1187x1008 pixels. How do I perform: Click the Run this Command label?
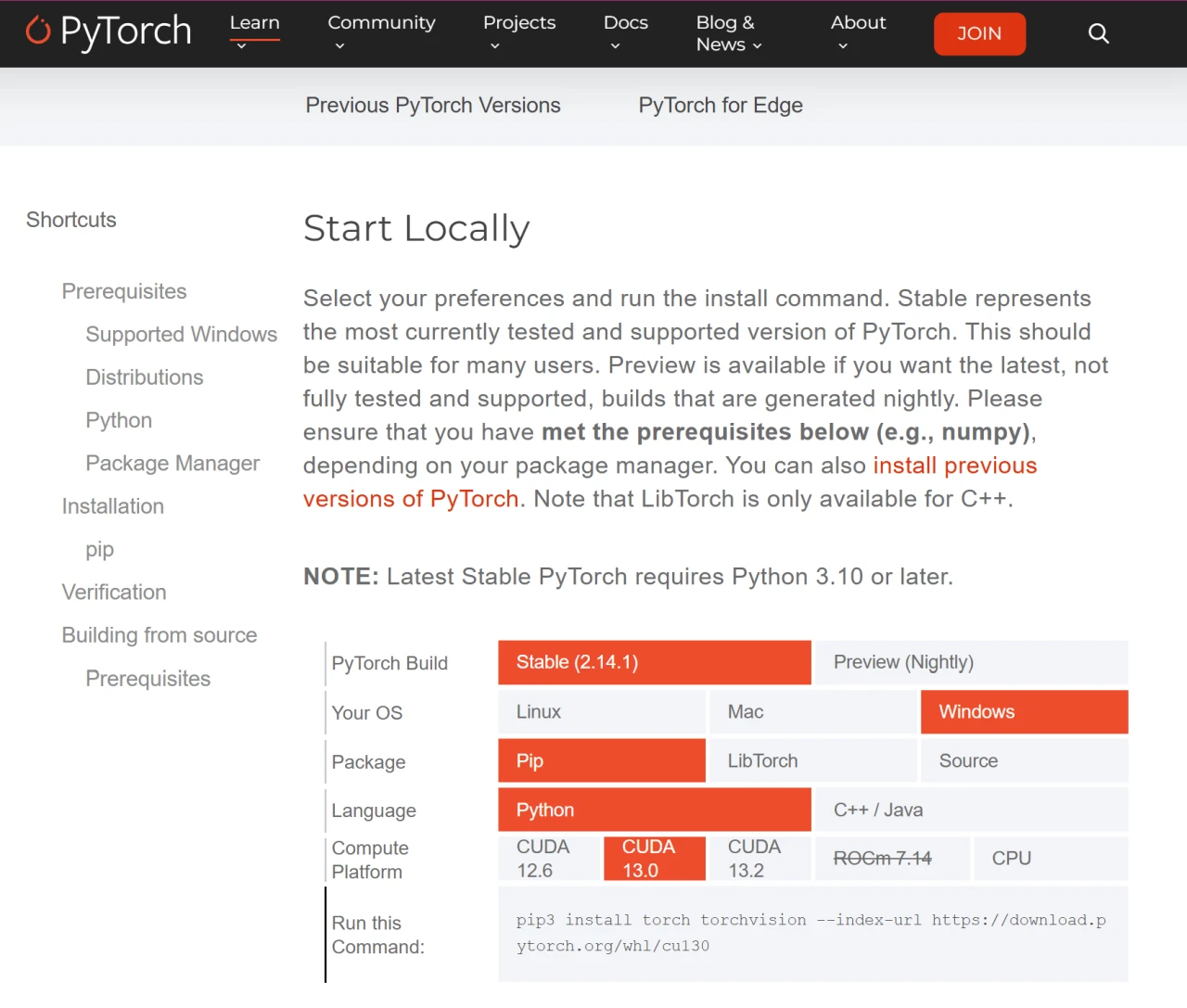tap(378, 935)
